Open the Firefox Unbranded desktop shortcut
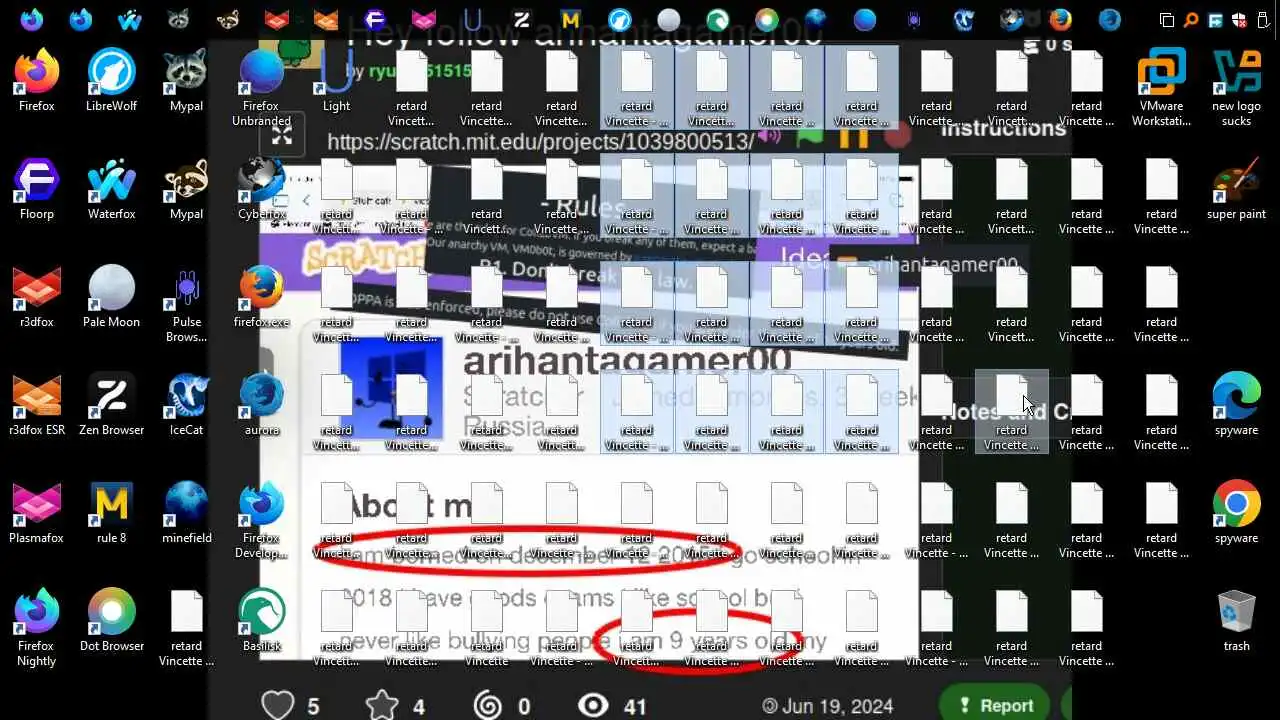The image size is (1280, 720). click(x=261, y=88)
